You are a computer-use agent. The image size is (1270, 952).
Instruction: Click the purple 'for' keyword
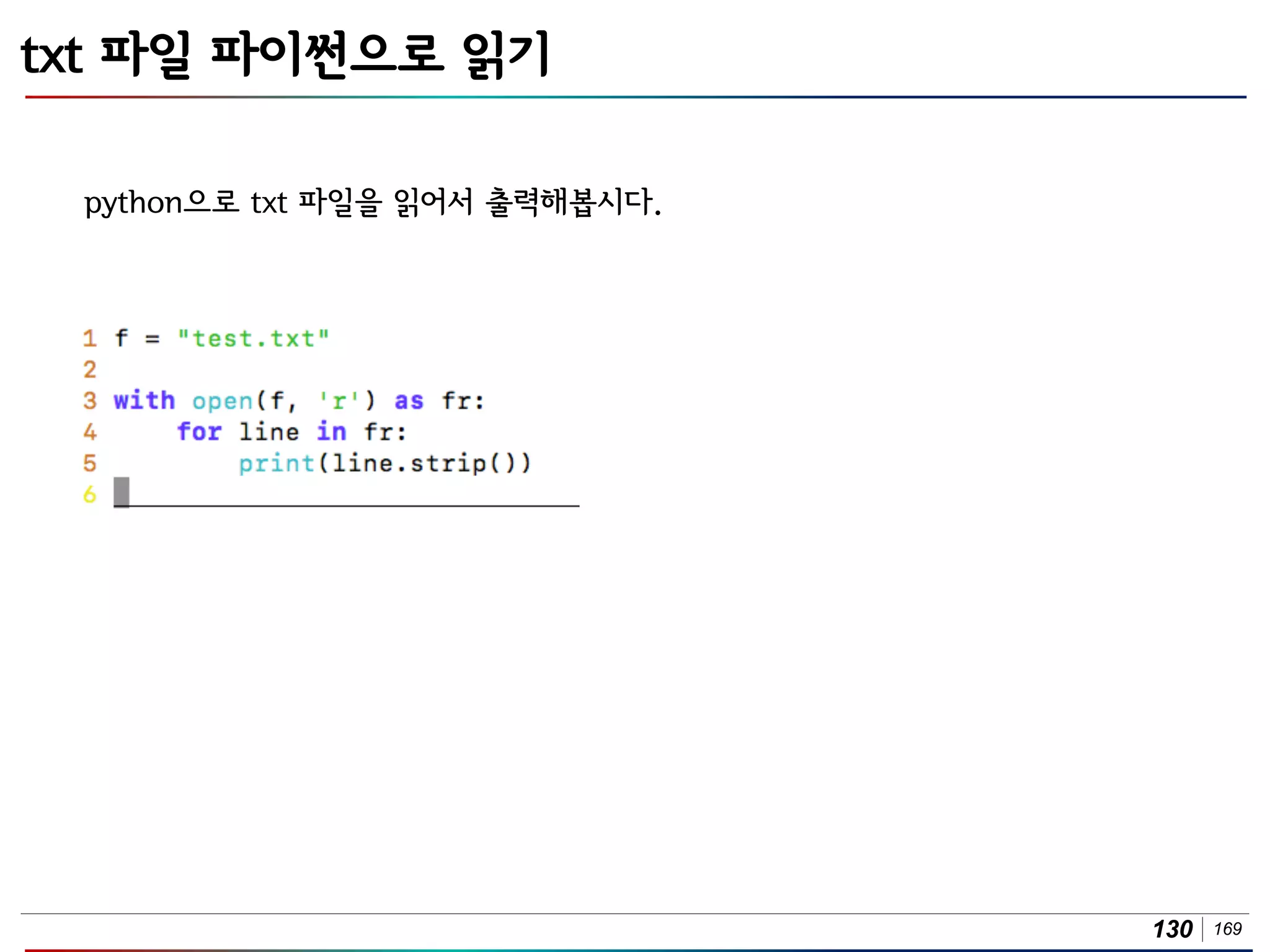coord(199,432)
